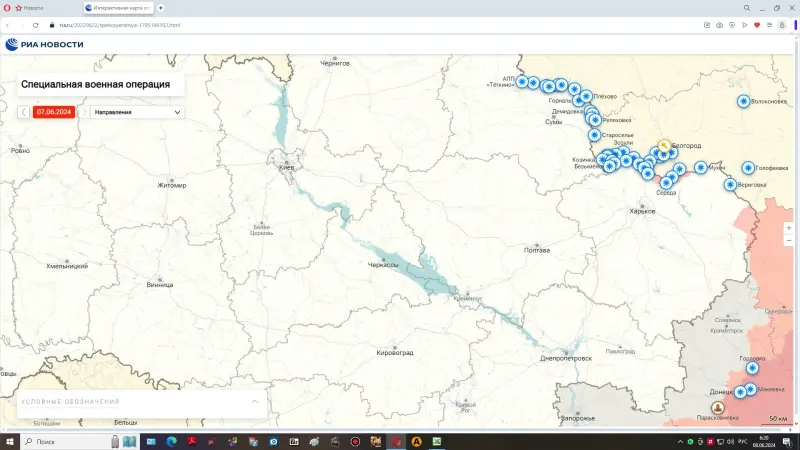Go to previous date with left arrow
Image resolution: width=800 pixels, height=450 pixels.
click(x=23, y=112)
